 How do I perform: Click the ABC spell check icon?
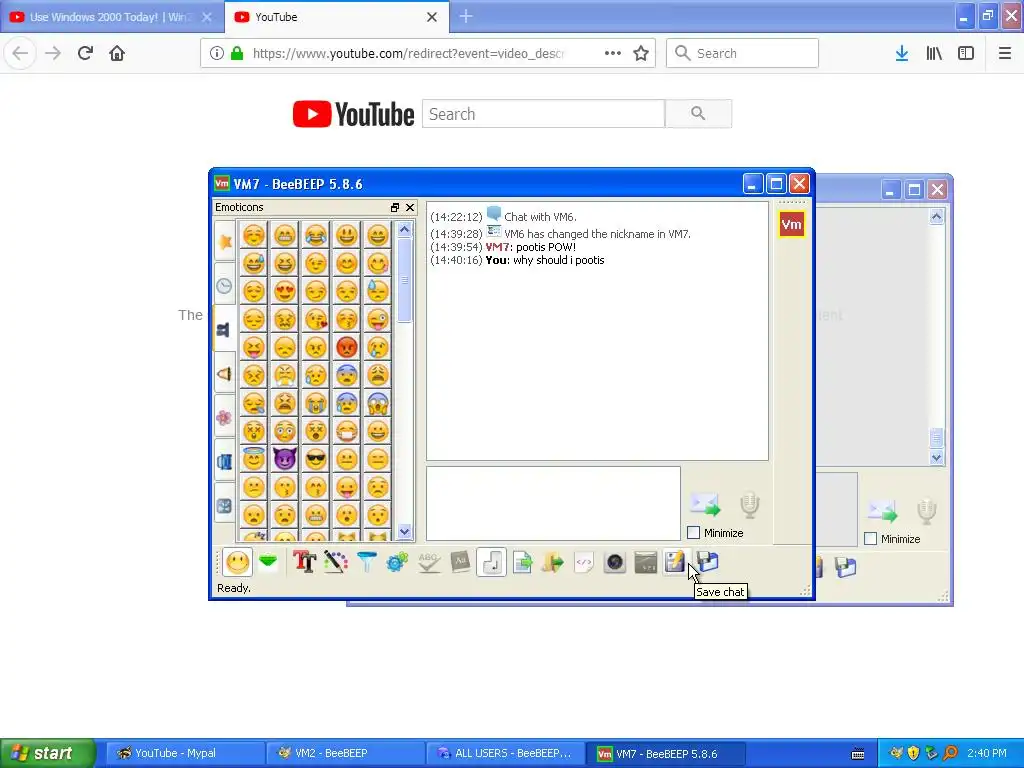coord(428,562)
